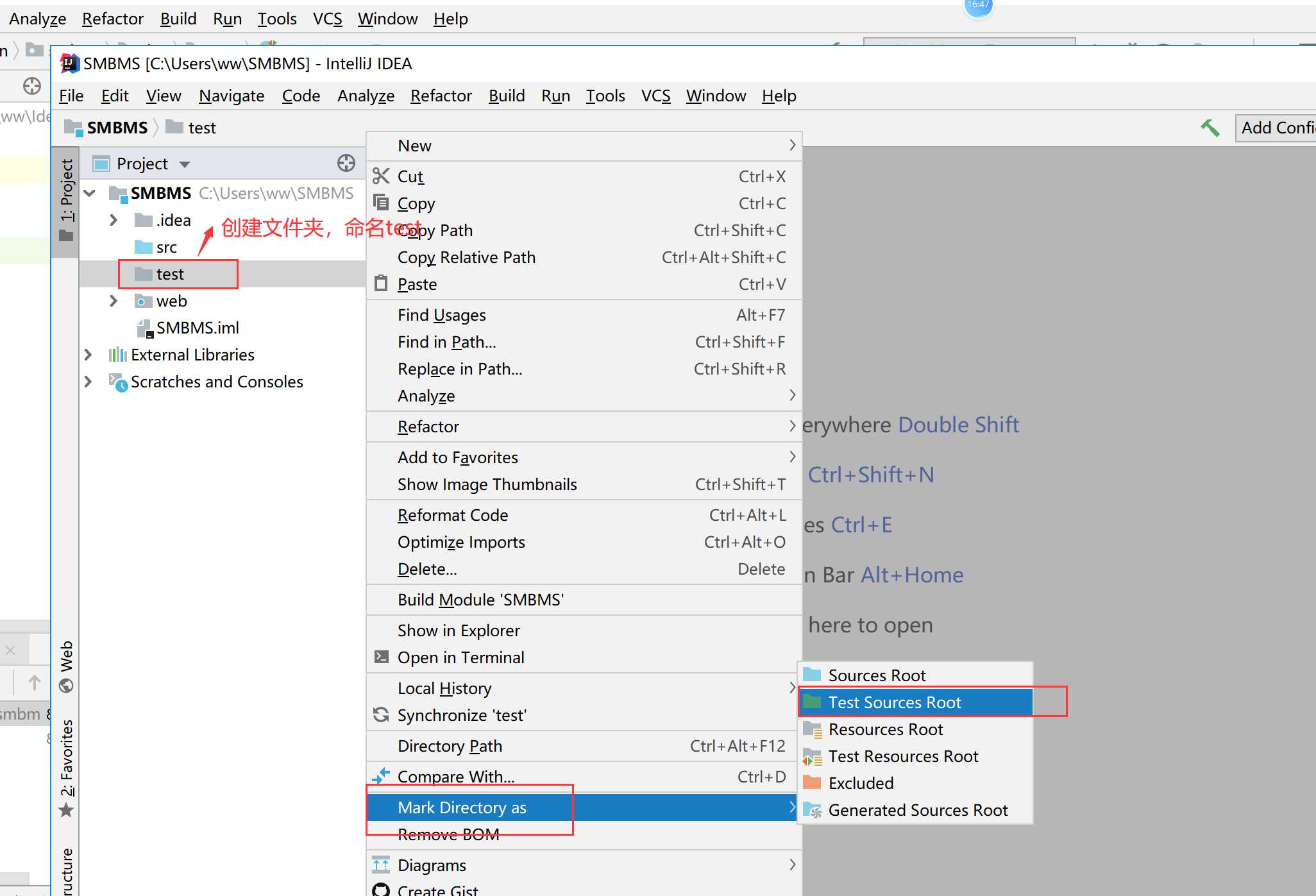
Task: Click the Copy icon in context menu
Action: coord(381,203)
